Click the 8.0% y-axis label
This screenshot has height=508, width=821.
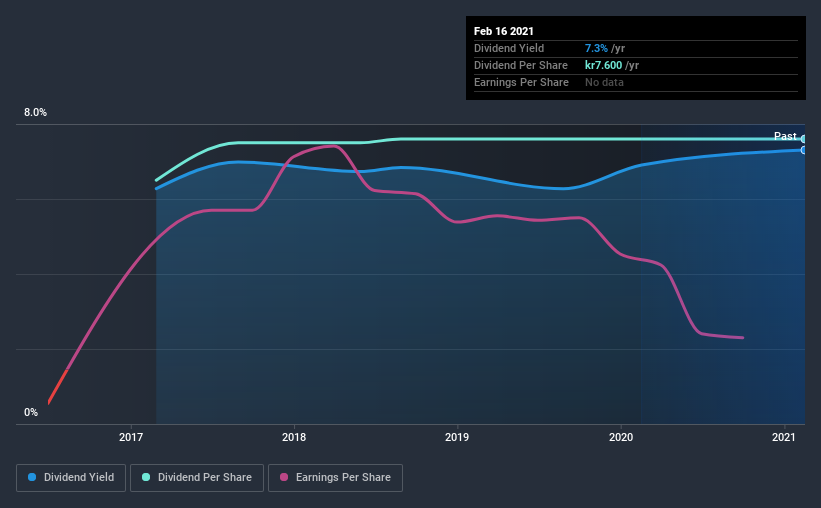(x=36, y=112)
